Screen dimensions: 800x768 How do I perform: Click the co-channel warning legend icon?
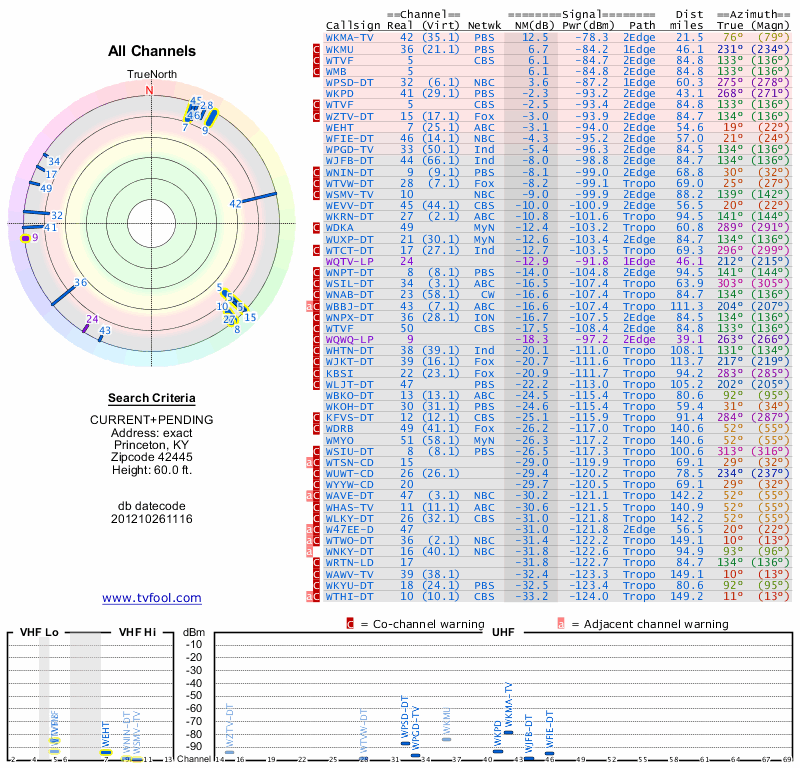click(350, 623)
